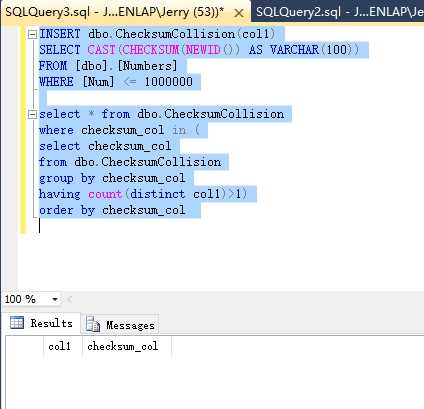This screenshot has width=424, height=409.
Task: Click the 'group by checksum_col' line
Action: pos(112,178)
